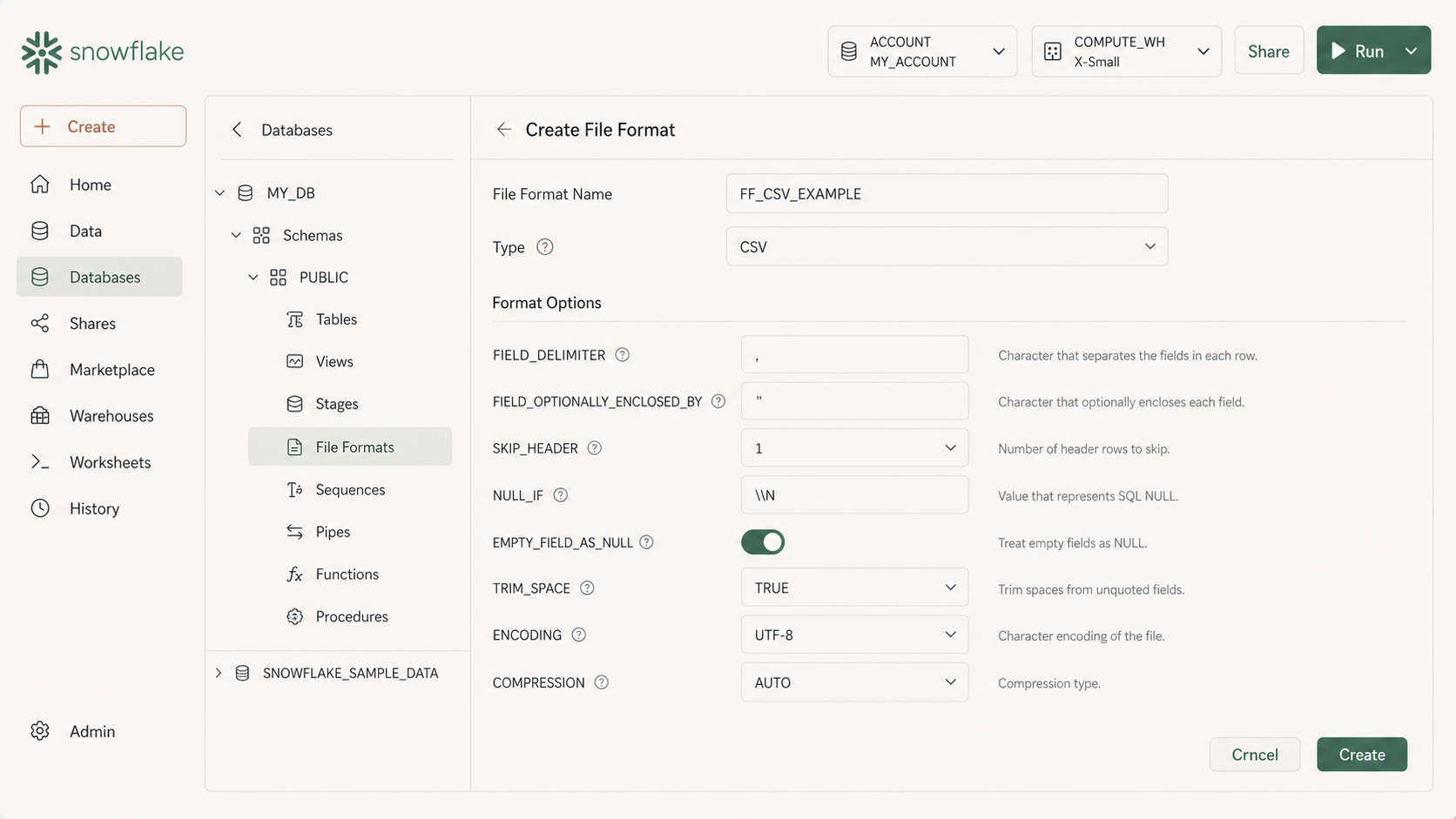This screenshot has height=819, width=1456.
Task: Click the History clock icon
Action: pyautogui.click(x=40, y=508)
